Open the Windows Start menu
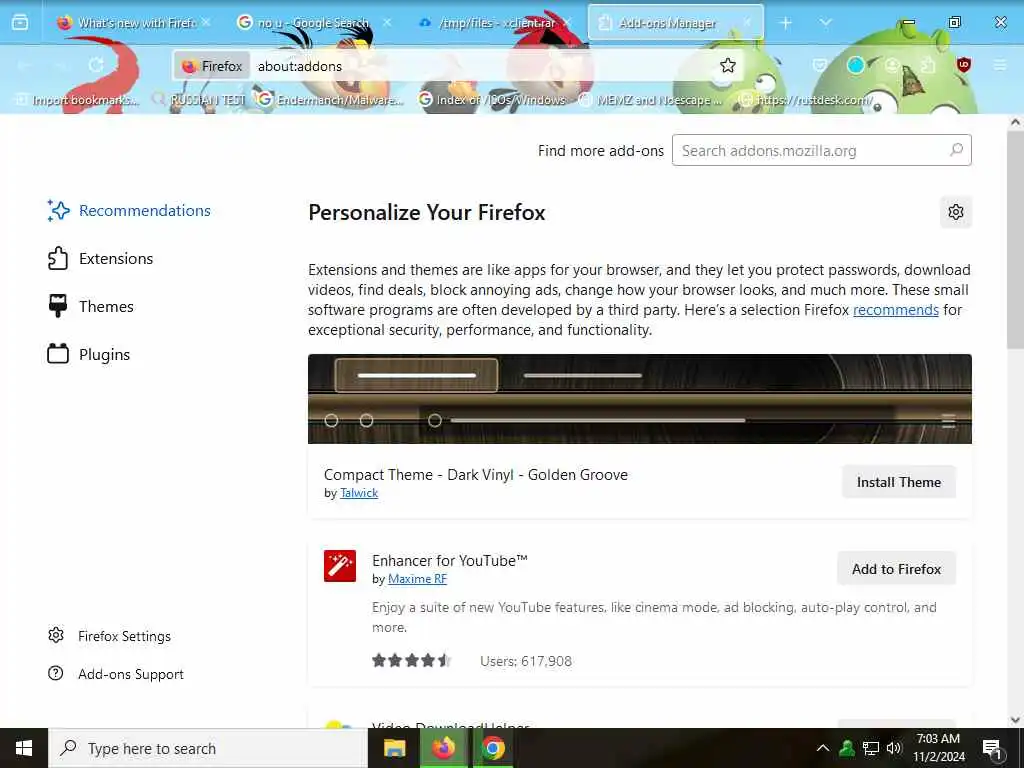This screenshot has height=768, width=1024. point(24,748)
